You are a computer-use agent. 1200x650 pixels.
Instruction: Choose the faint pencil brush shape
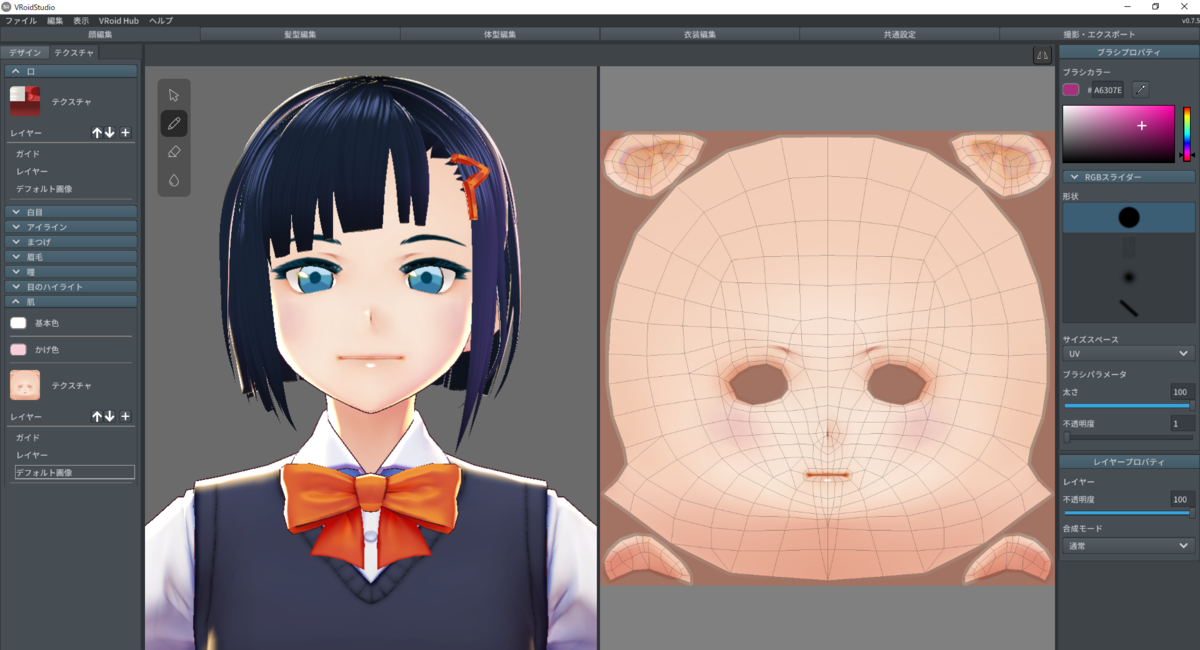(x=1128, y=248)
